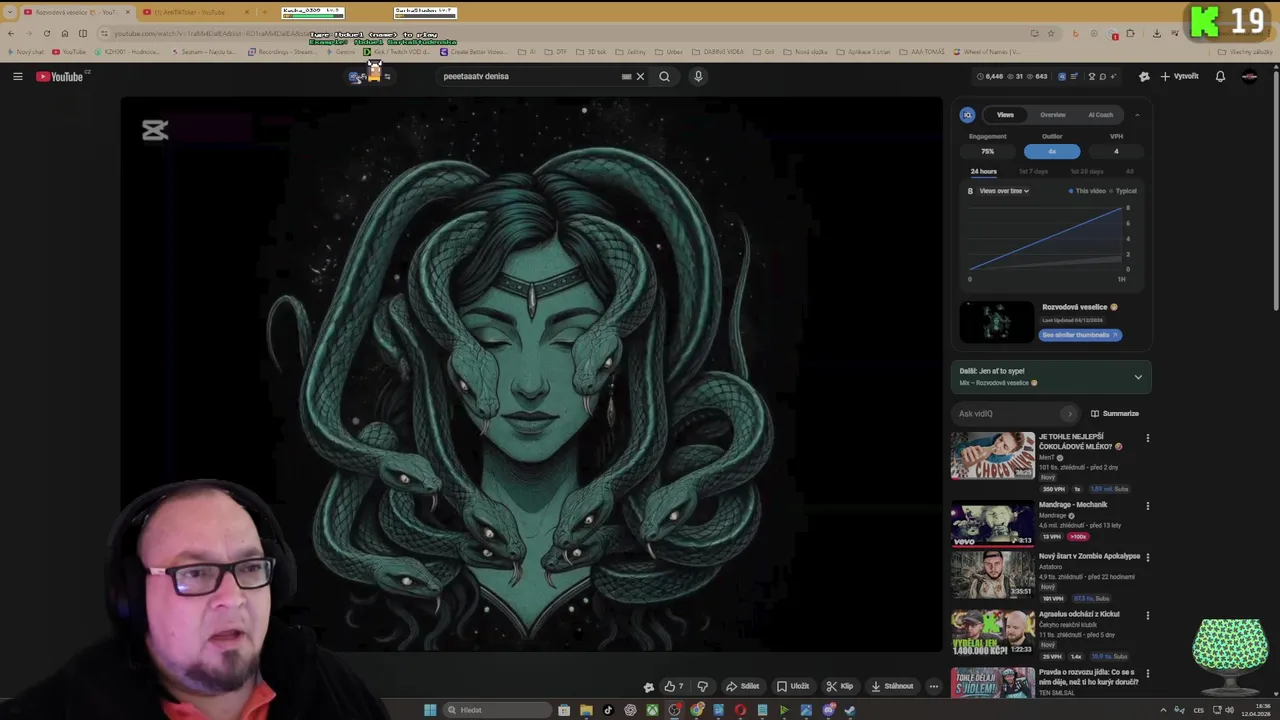The height and width of the screenshot is (720, 1280).
Task: Open options for JE TOHLE NEJLEPŠÍ ČOKOLÁDOVÉ MLÉKO video
Action: click(1147, 438)
